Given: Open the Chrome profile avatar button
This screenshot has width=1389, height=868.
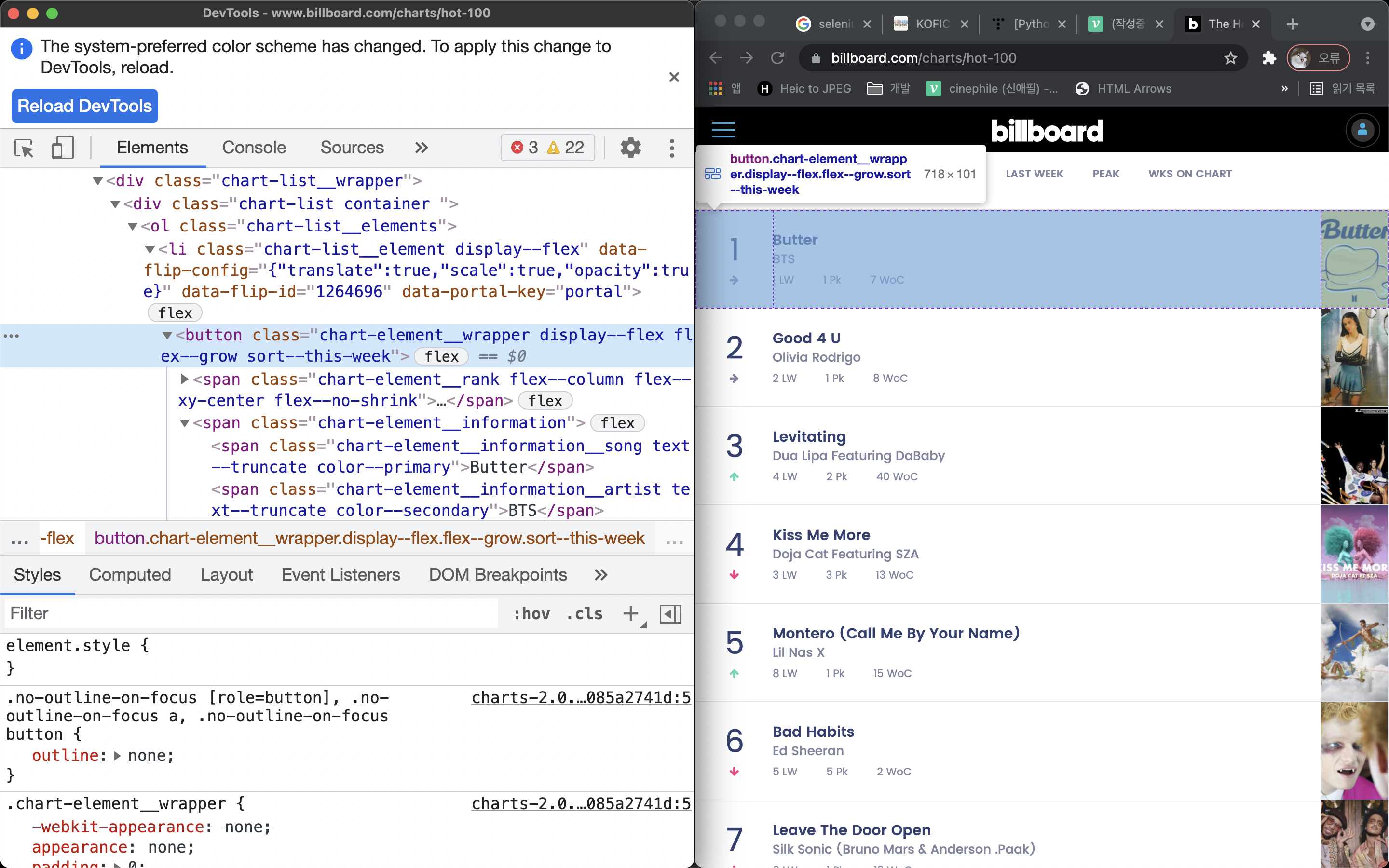Looking at the screenshot, I should 1319,58.
